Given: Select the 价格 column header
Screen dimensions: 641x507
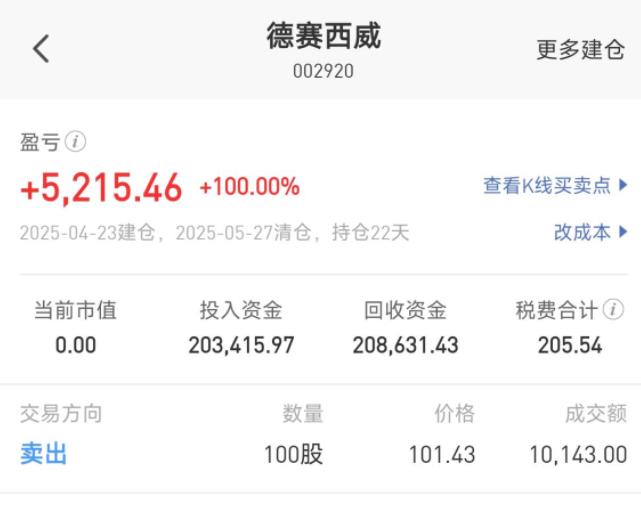Looking at the screenshot, I should [x=455, y=413].
